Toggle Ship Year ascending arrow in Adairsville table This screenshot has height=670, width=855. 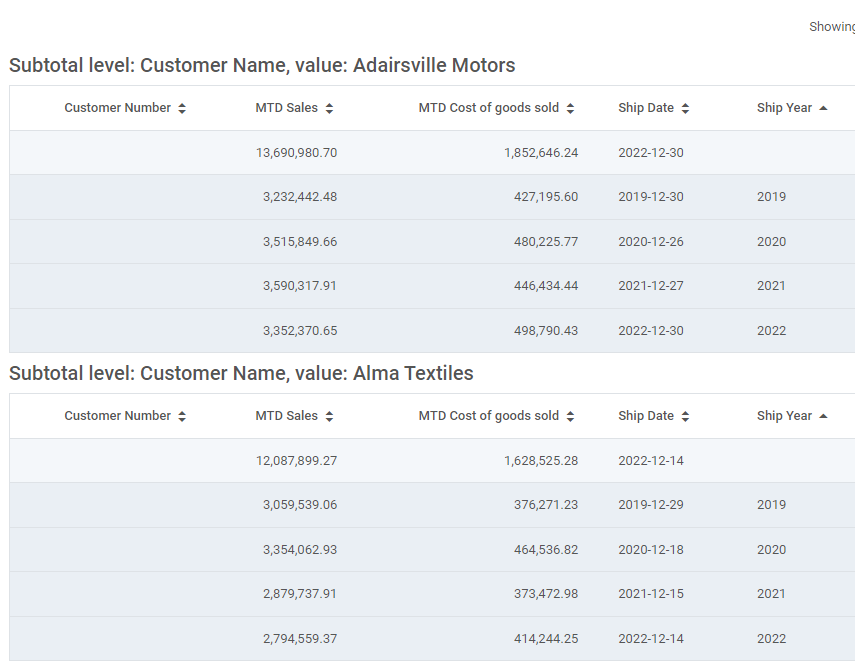[823, 108]
